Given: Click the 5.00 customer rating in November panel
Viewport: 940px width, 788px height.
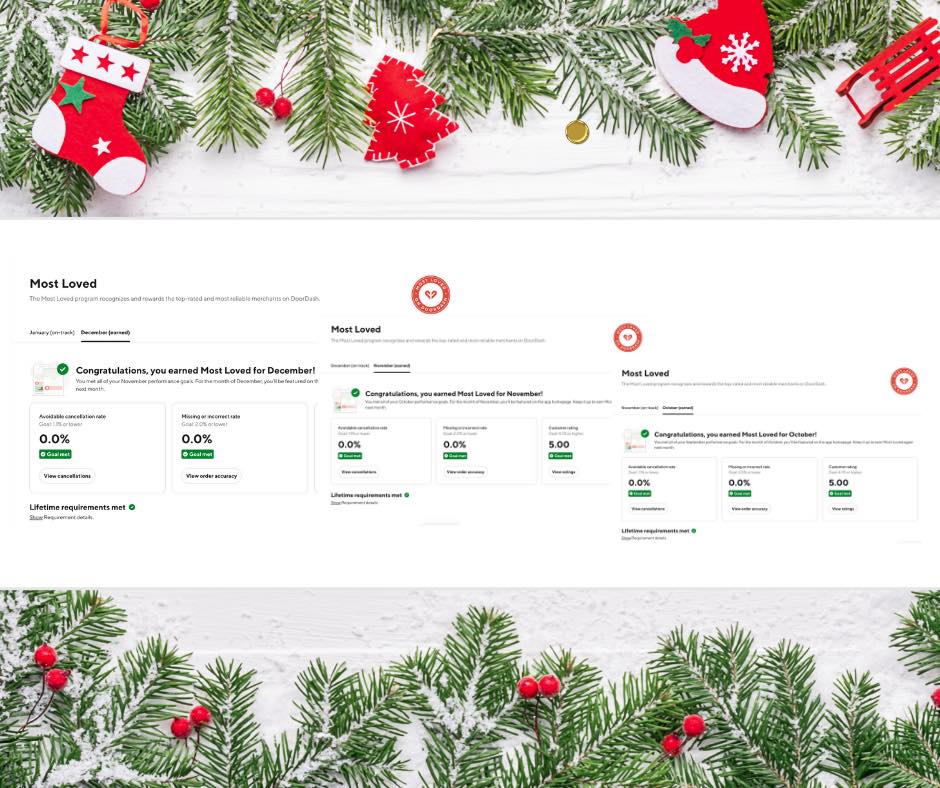Looking at the screenshot, I should pos(559,444).
